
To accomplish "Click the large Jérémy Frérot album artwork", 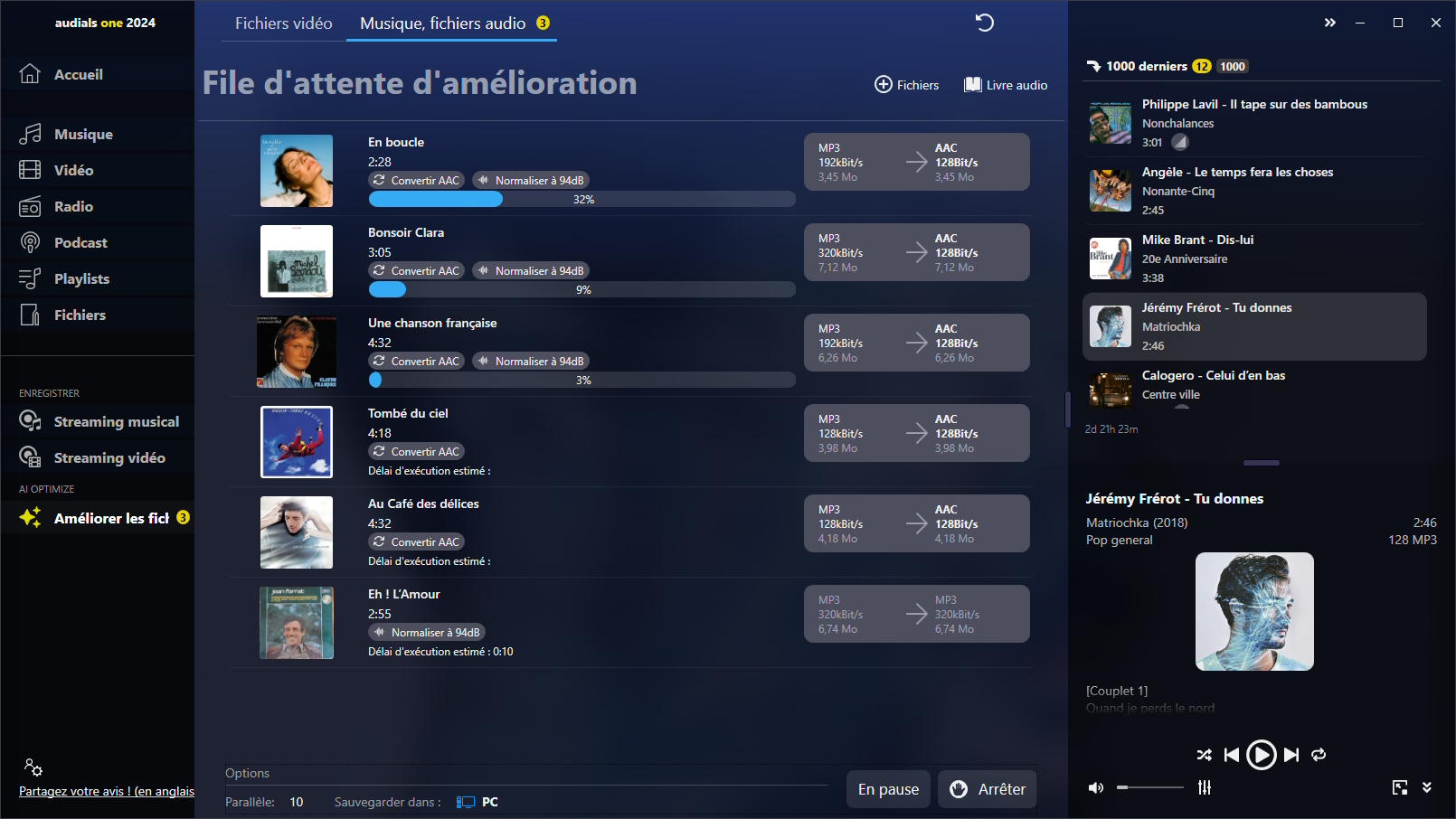I will click(x=1254, y=611).
